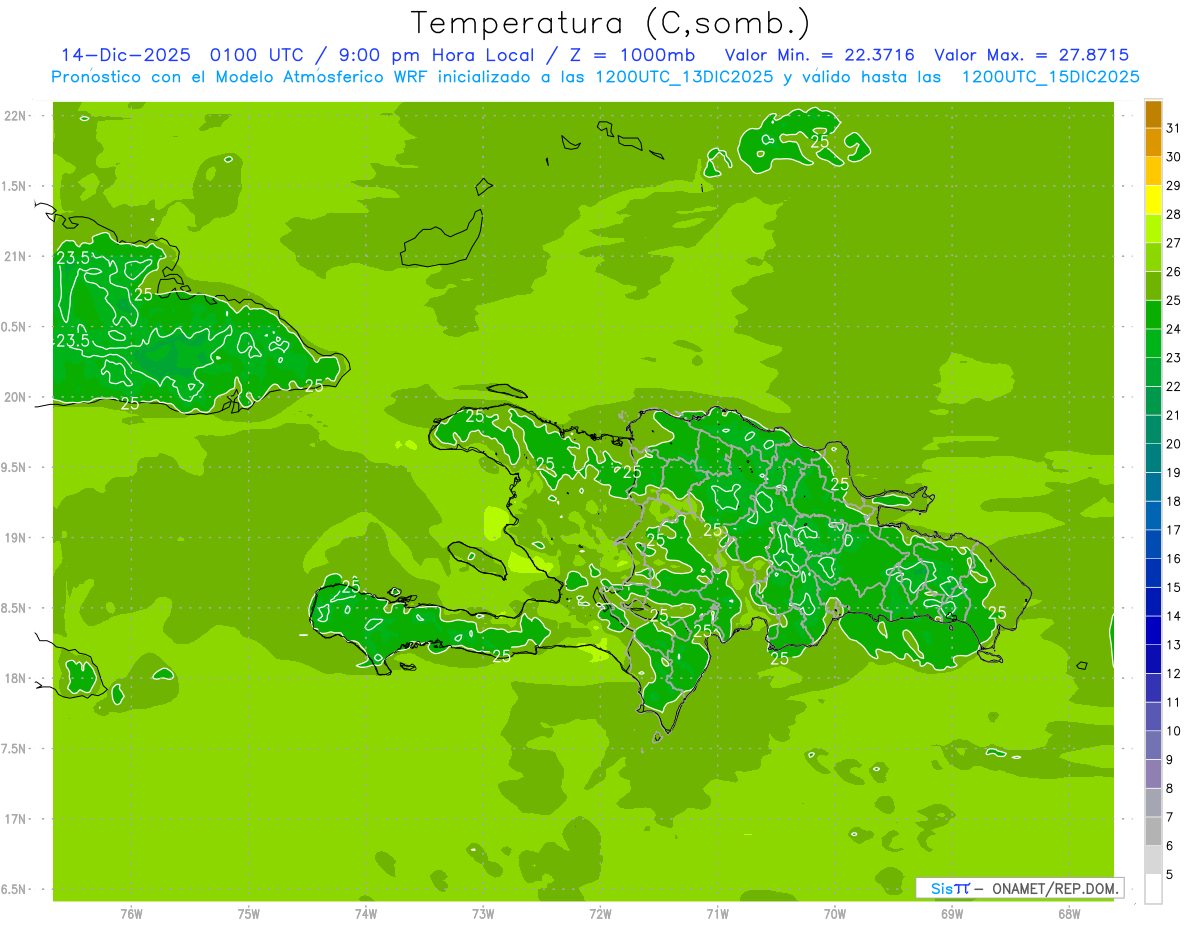Viewport: 1200px width, 927px height.
Task: Pick the yellow swatch between 28 and 29
Action: 1153,200
